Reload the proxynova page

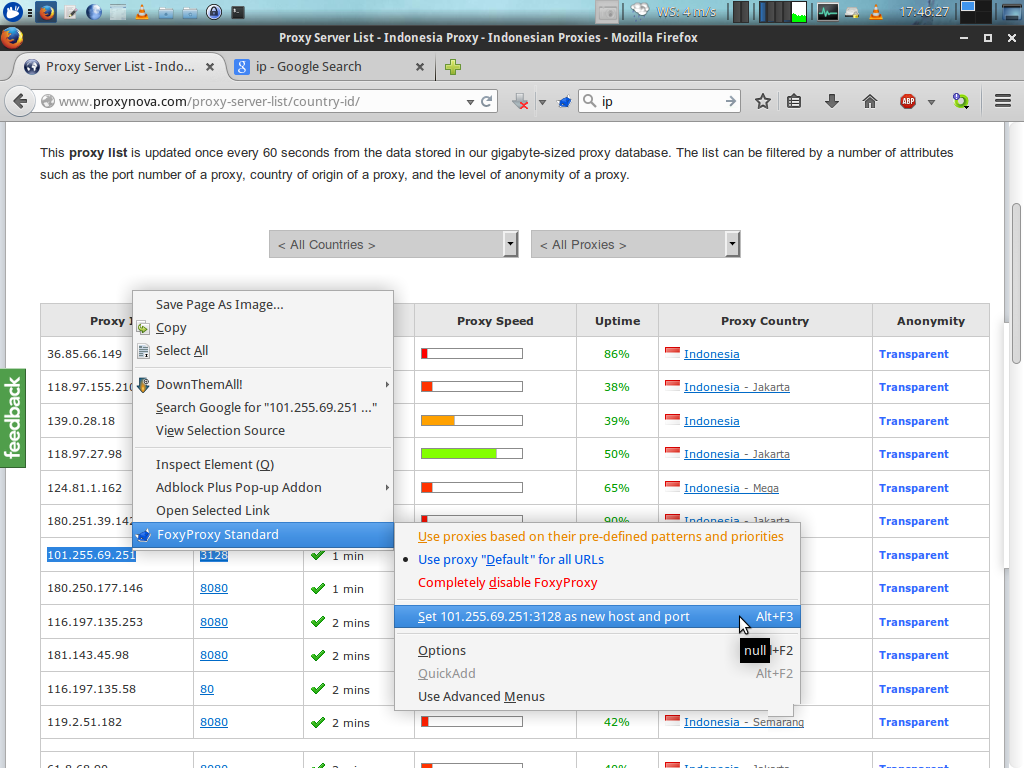pyautogui.click(x=487, y=101)
